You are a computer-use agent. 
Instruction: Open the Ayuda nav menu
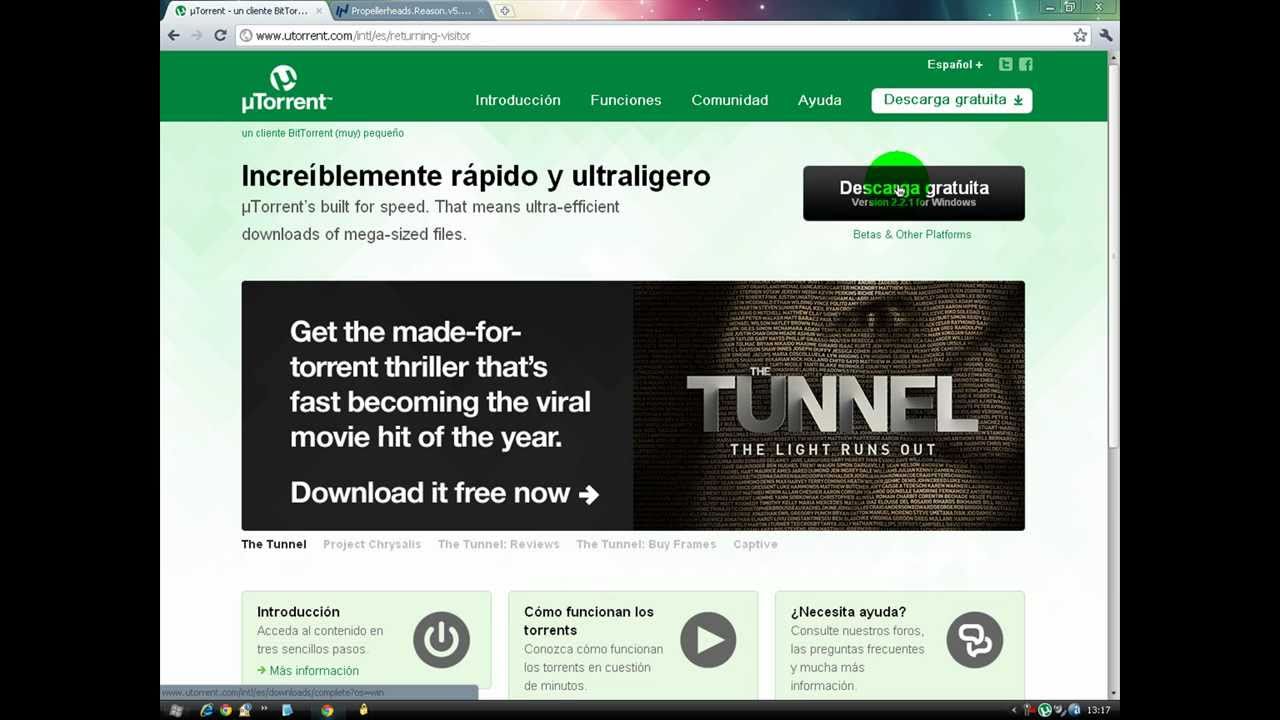point(820,100)
